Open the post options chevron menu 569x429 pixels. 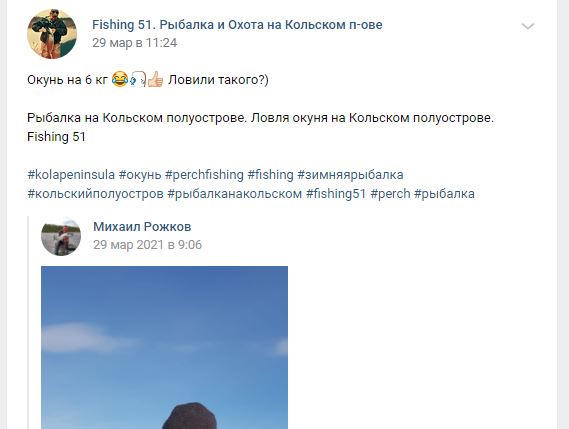tap(528, 26)
